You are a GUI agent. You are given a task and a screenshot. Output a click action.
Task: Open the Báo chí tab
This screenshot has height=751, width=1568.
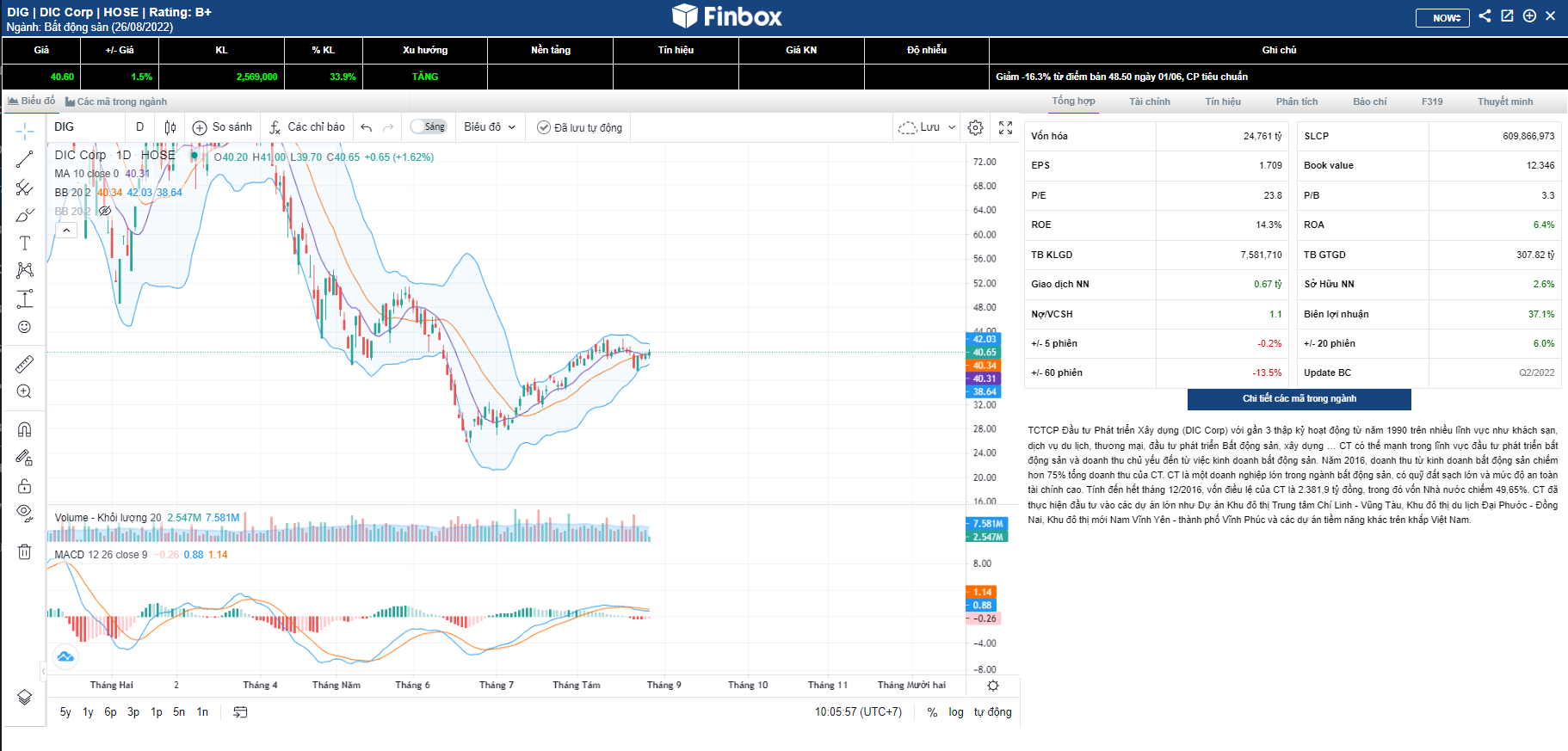1369,102
